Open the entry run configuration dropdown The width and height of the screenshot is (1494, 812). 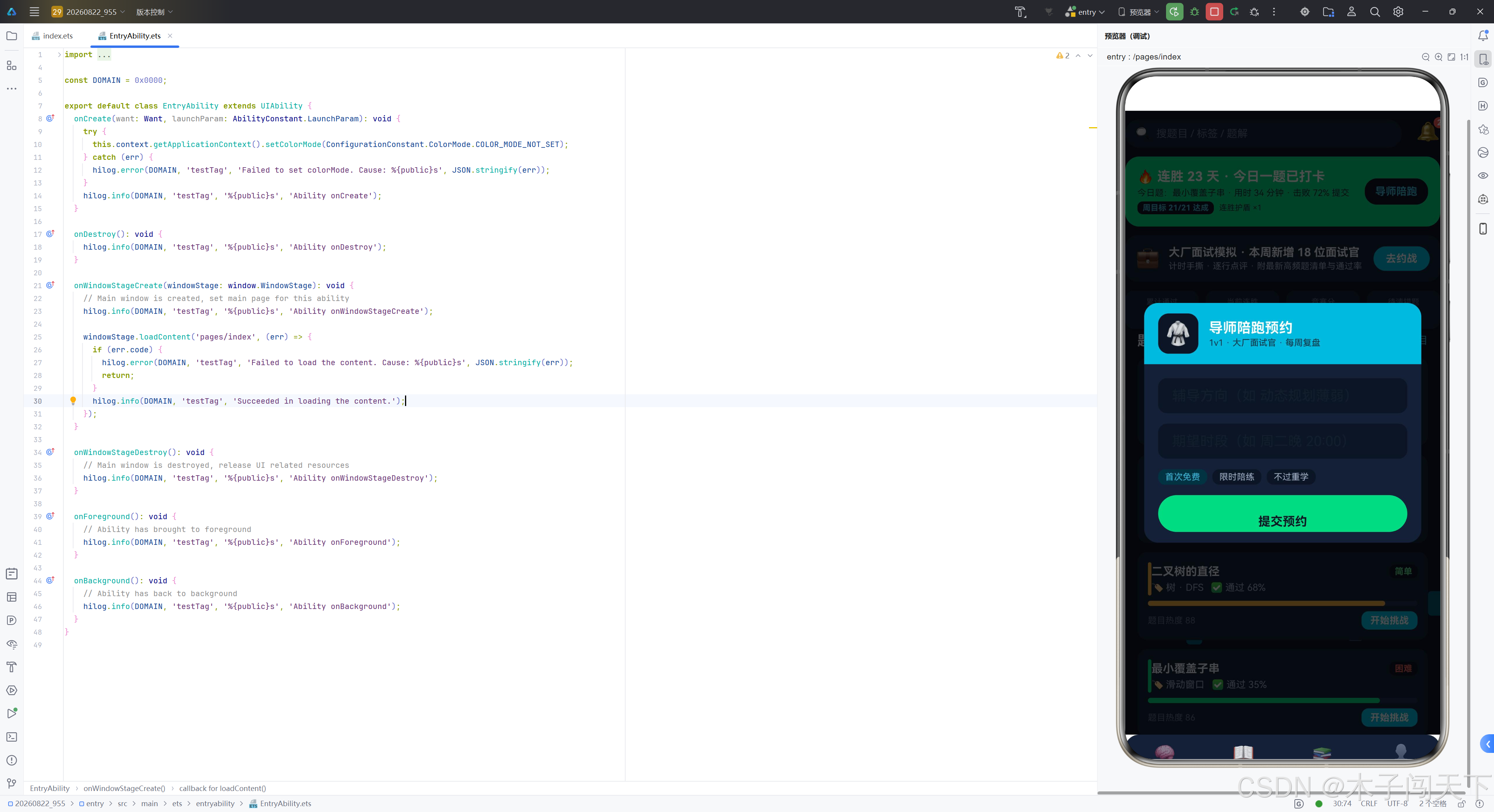pos(1085,12)
